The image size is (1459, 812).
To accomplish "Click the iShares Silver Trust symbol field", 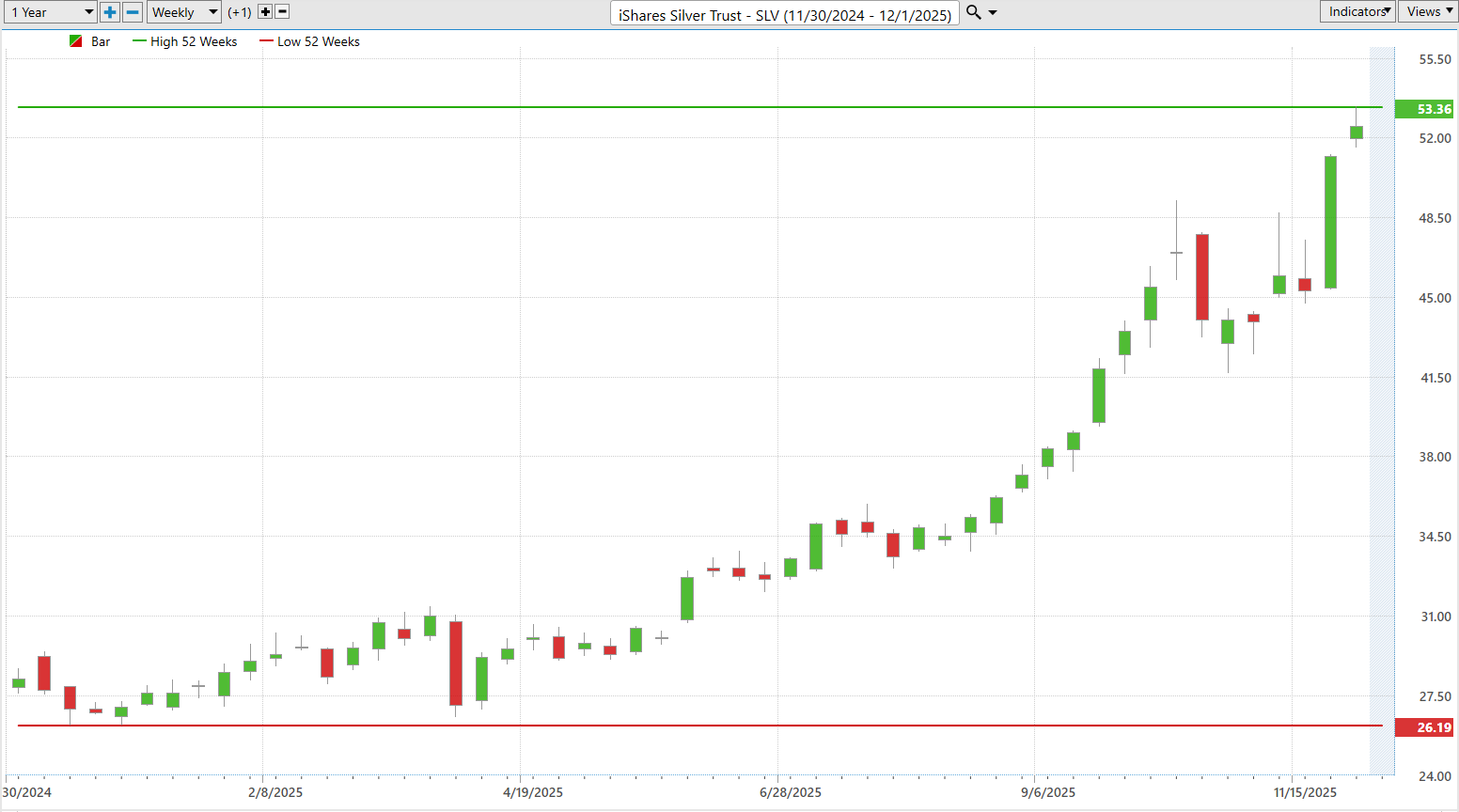I will [x=785, y=14].
